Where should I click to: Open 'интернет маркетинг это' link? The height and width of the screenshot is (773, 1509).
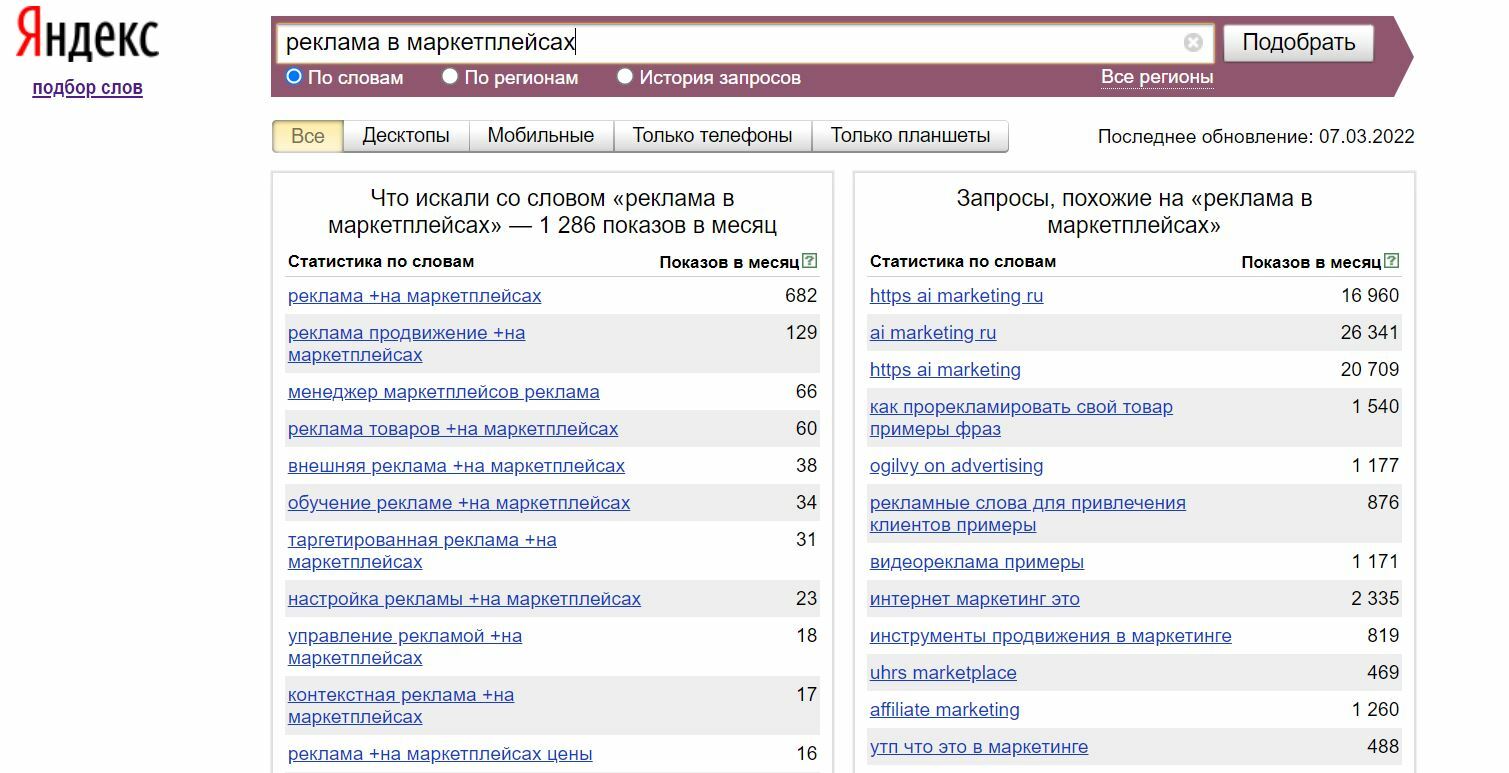point(975,599)
